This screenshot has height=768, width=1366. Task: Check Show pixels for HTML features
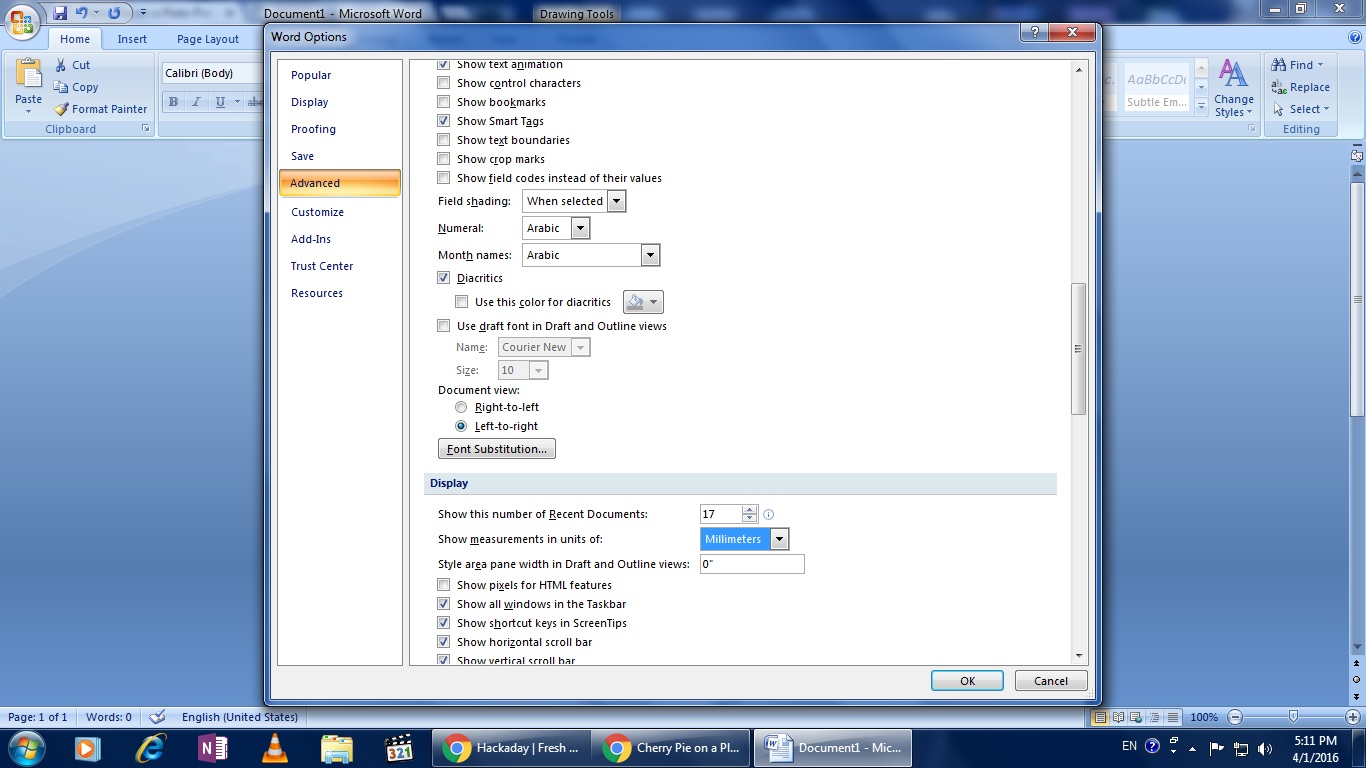click(444, 585)
